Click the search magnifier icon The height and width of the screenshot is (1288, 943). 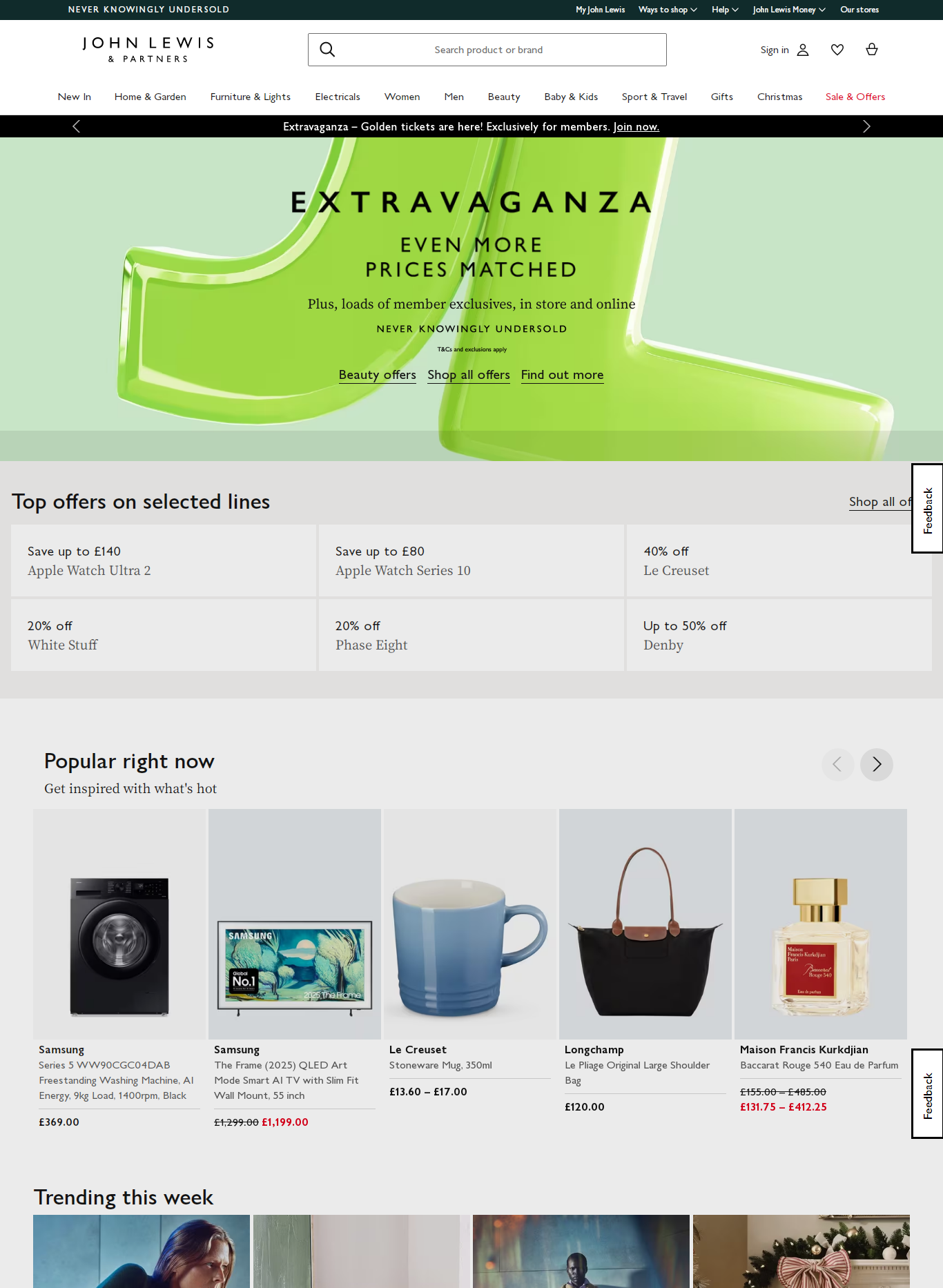coord(327,50)
